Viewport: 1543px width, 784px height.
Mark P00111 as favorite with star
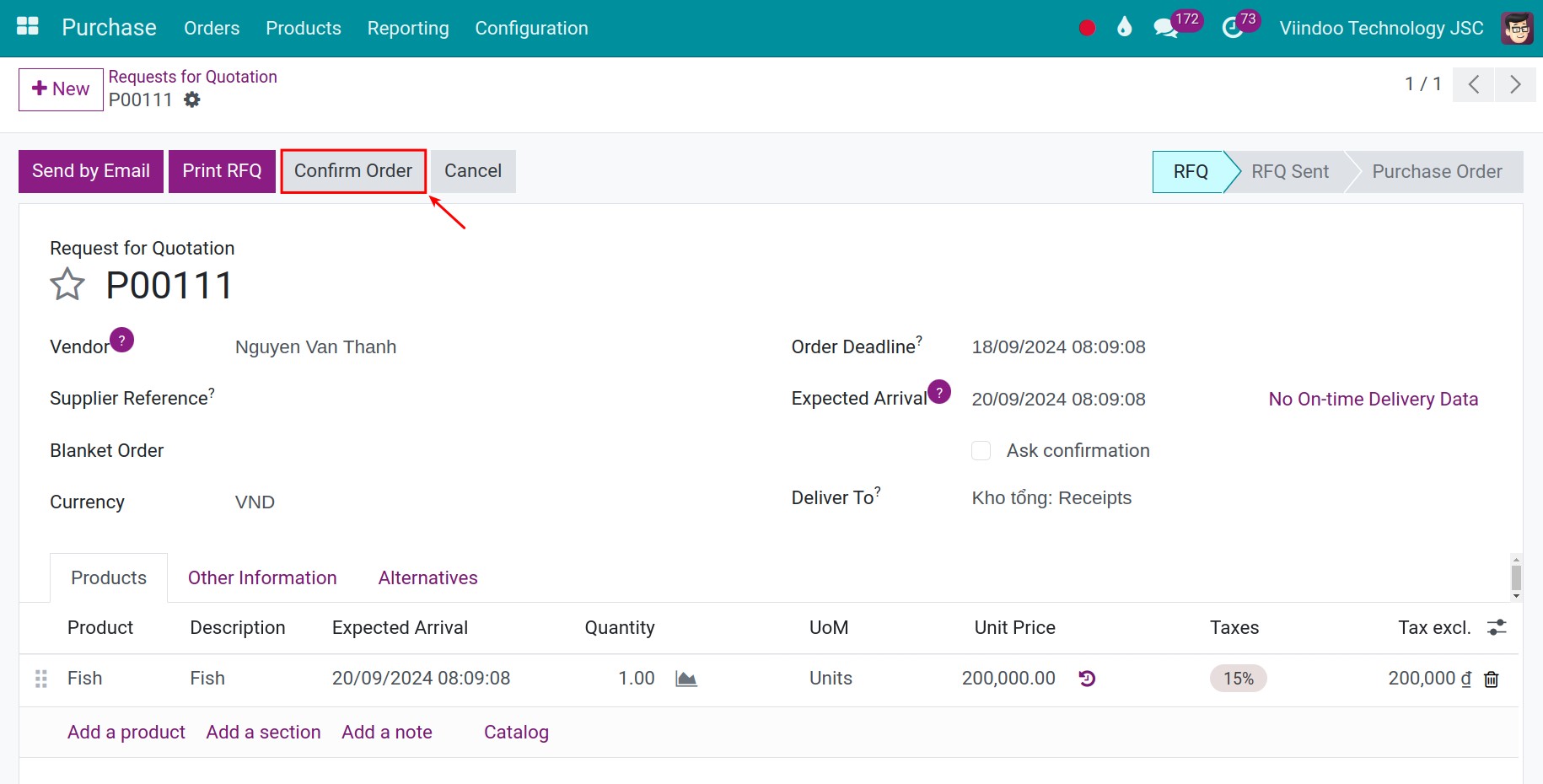pos(67,285)
